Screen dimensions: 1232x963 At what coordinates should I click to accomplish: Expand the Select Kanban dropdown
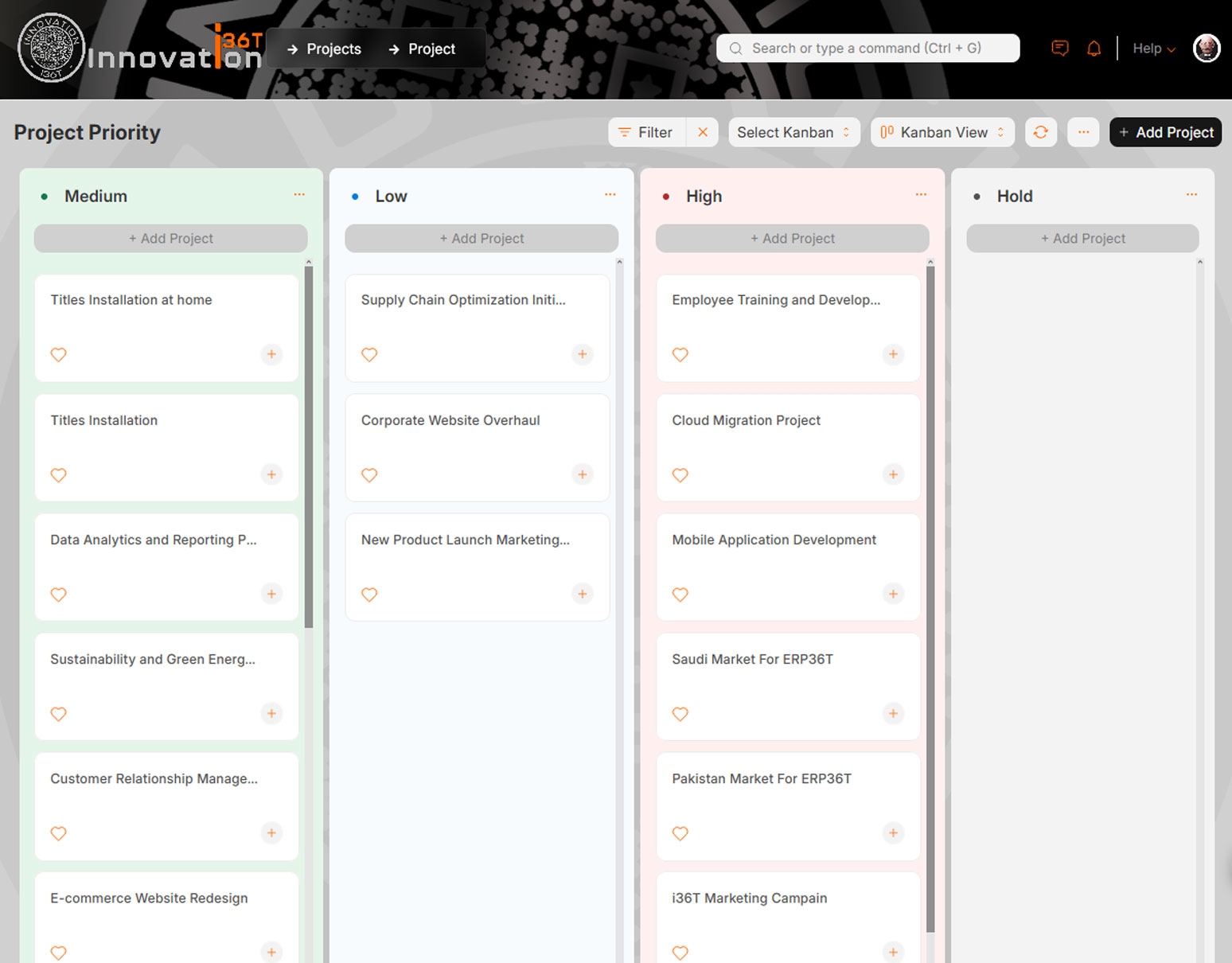click(x=793, y=132)
